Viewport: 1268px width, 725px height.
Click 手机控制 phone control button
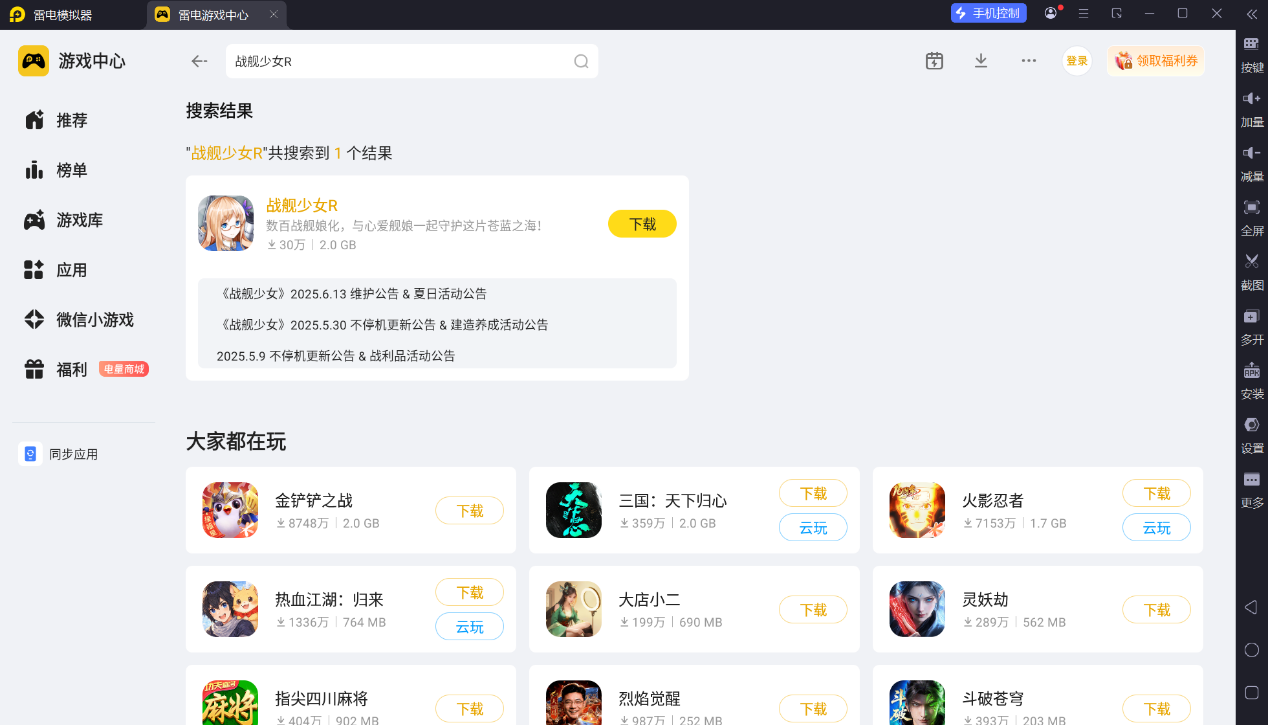tap(988, 13)
